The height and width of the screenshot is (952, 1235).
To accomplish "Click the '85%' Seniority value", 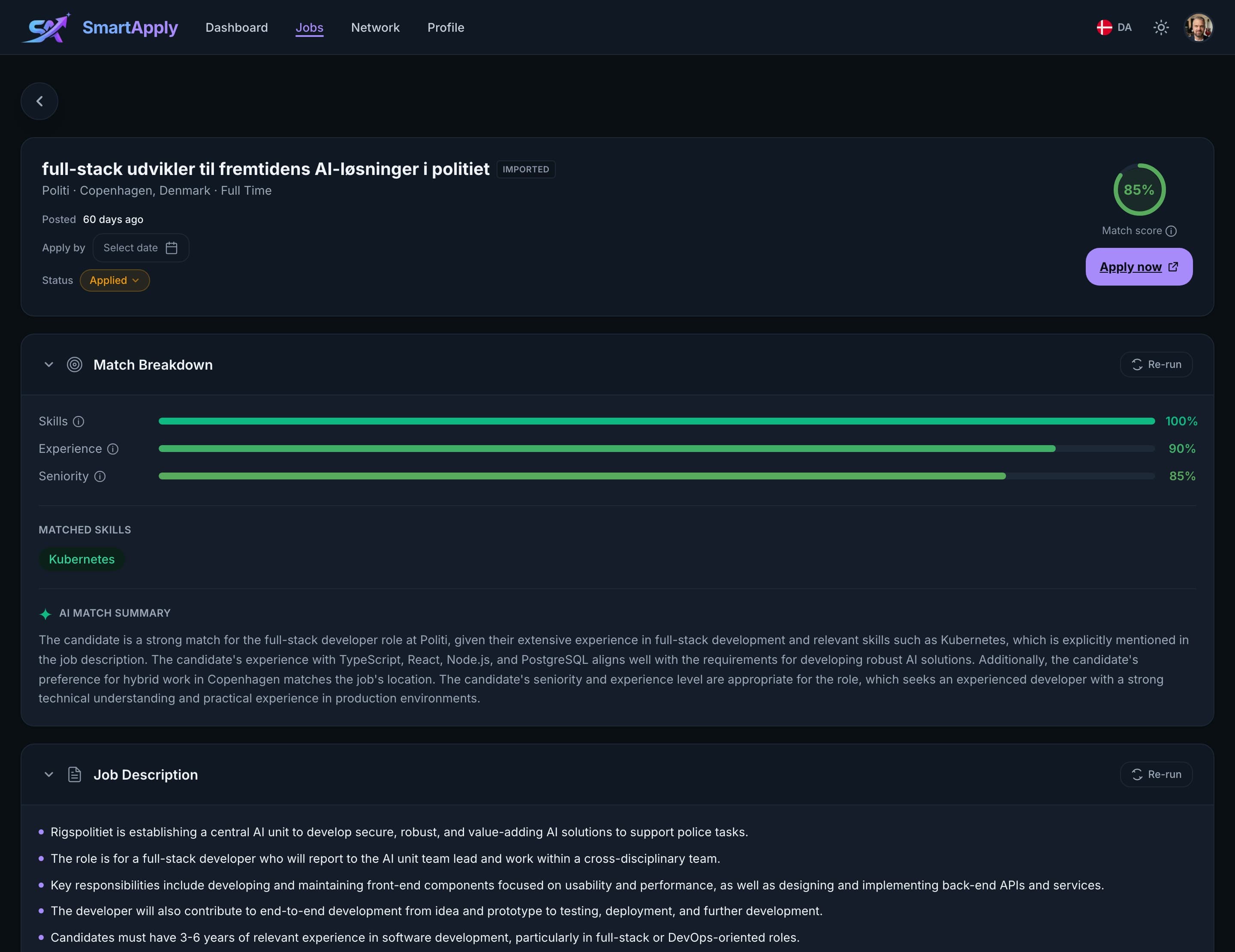I will 1182,476.
